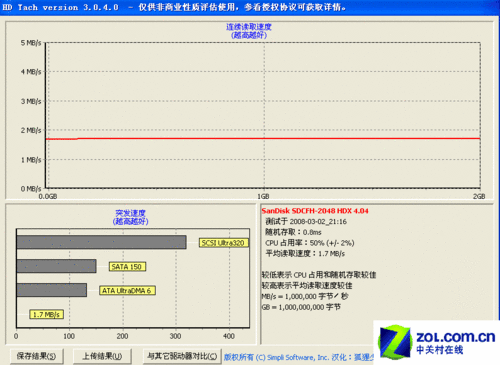Click the 平均读取速度: 1.7 MB/s line

pyautogui.click(x=305, y=254)
